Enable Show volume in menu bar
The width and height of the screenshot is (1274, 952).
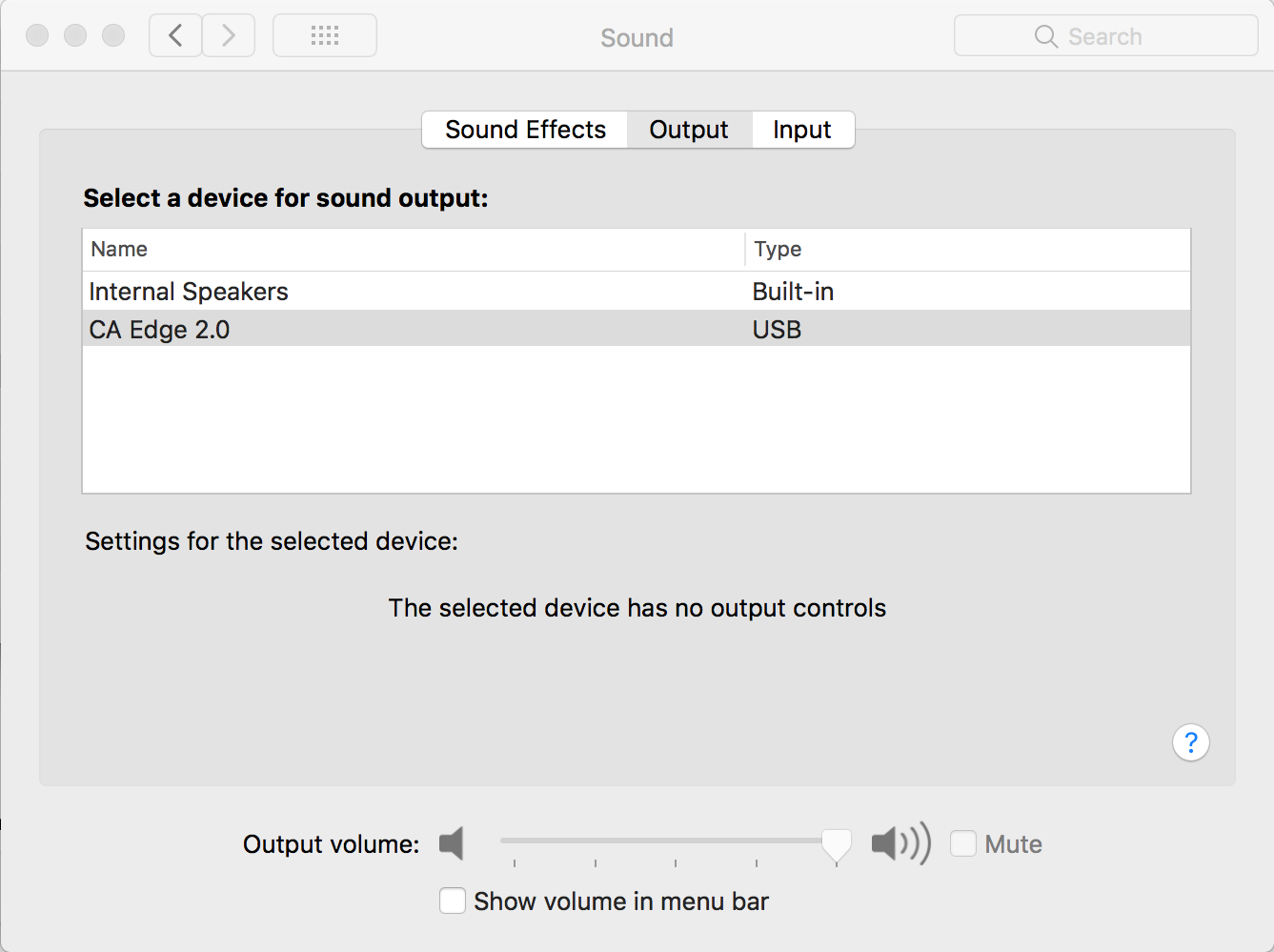click(453, 901)
